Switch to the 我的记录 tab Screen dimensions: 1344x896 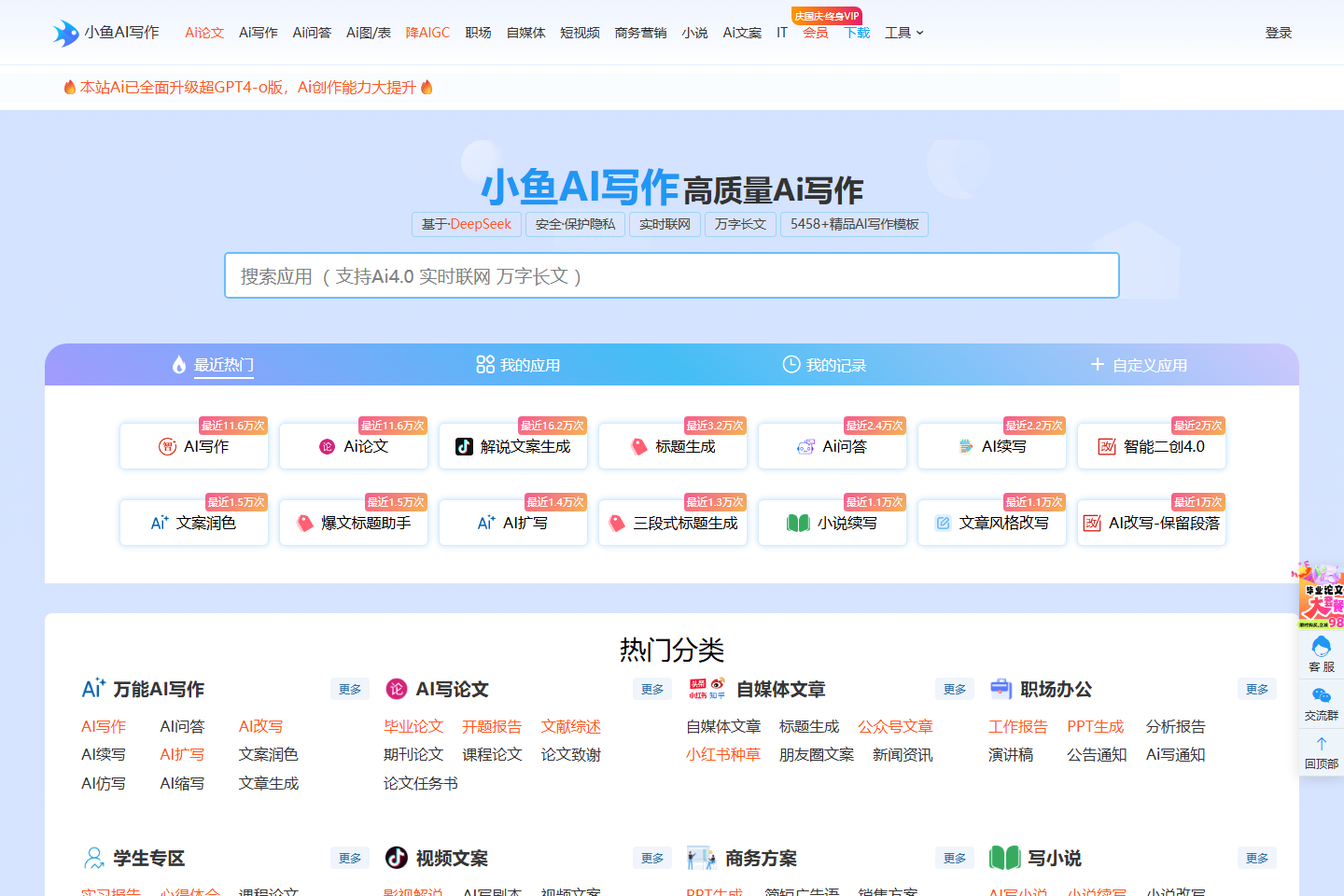[824, 365]
